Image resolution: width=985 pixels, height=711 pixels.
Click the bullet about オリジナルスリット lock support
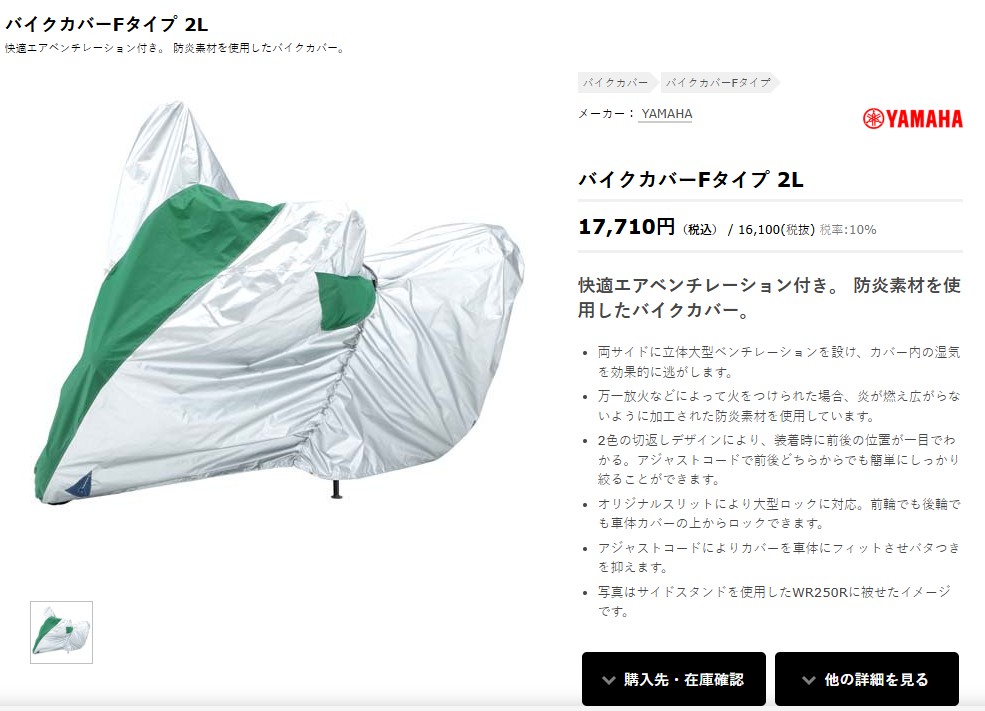point(778,513)
